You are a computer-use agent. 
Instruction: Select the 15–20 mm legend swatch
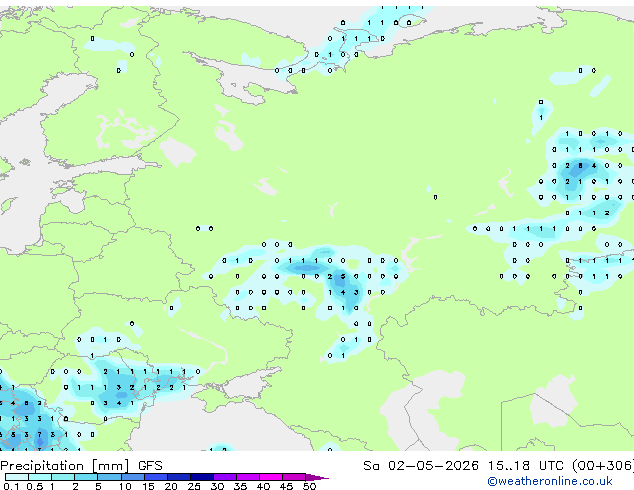156,477
